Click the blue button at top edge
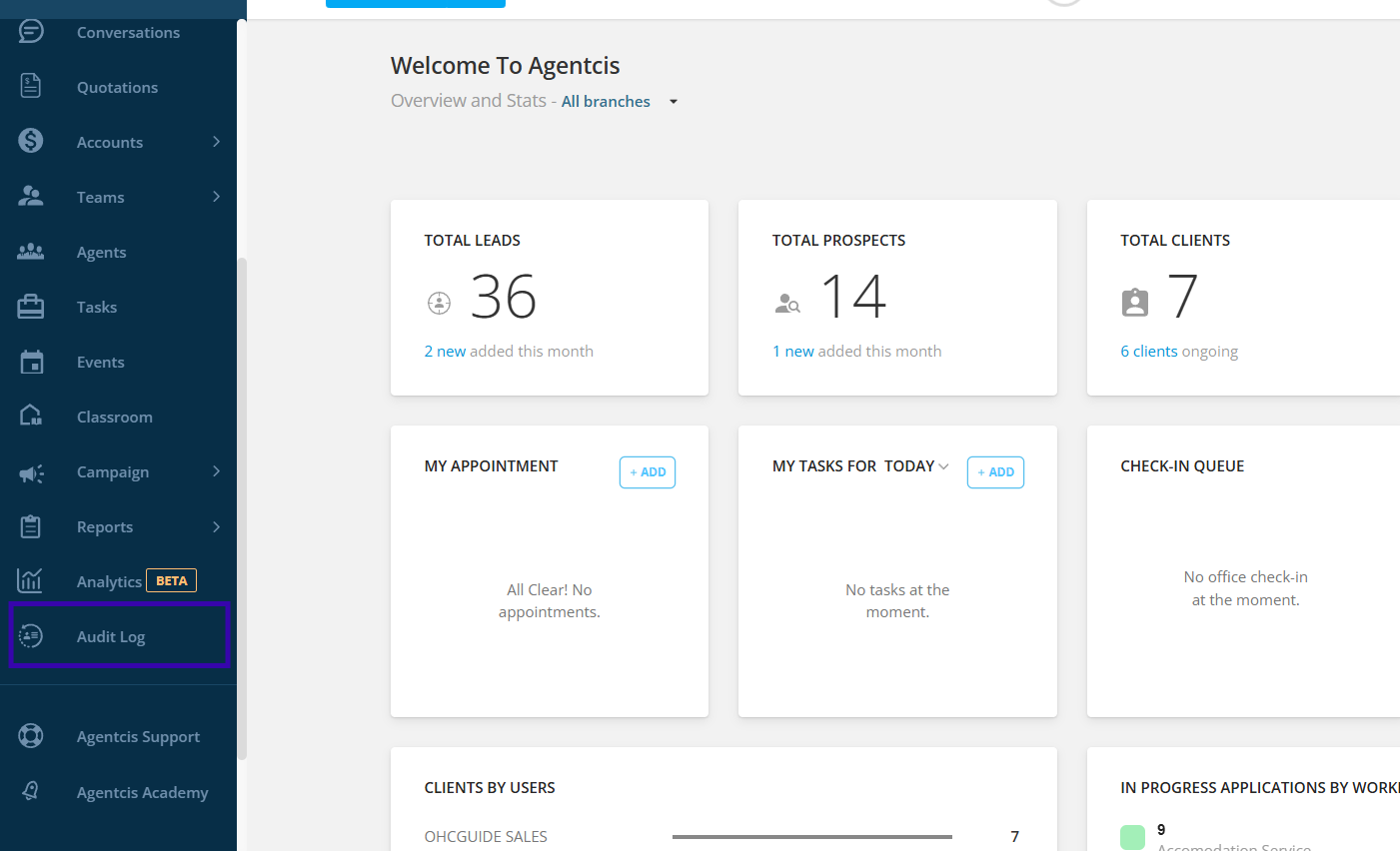Screen dimensions: 1400x851 coord(416,4)
